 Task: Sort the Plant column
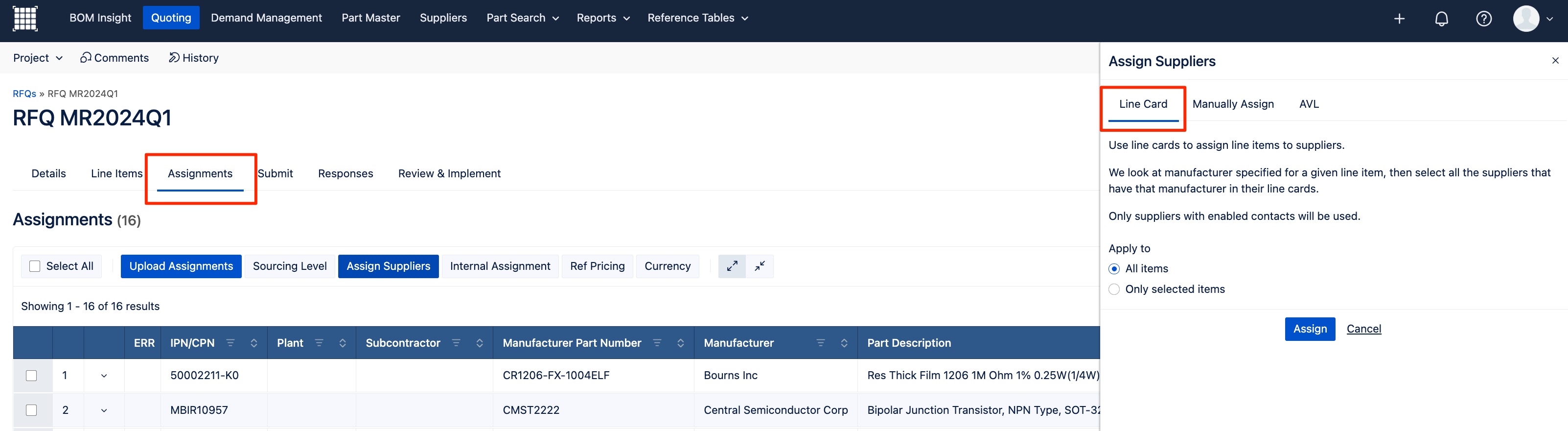[x=343, y=343]
